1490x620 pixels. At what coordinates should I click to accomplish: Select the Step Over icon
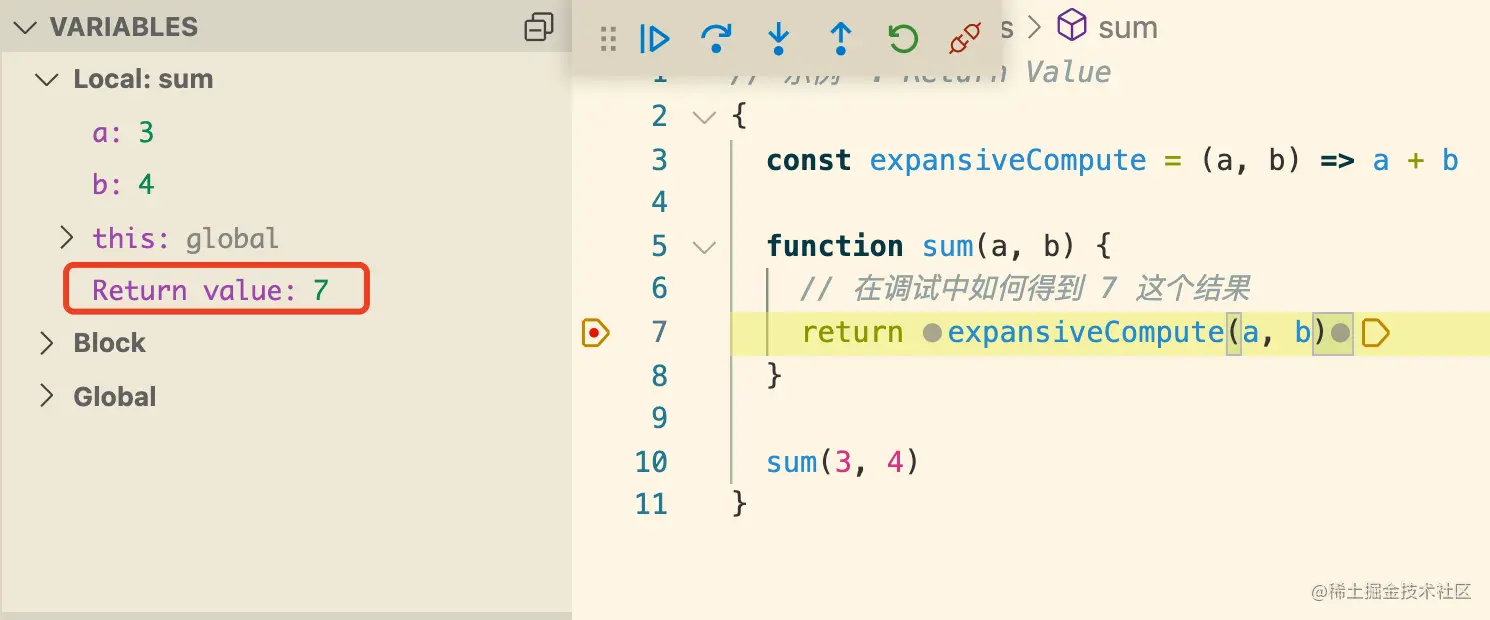coord(717,38)
